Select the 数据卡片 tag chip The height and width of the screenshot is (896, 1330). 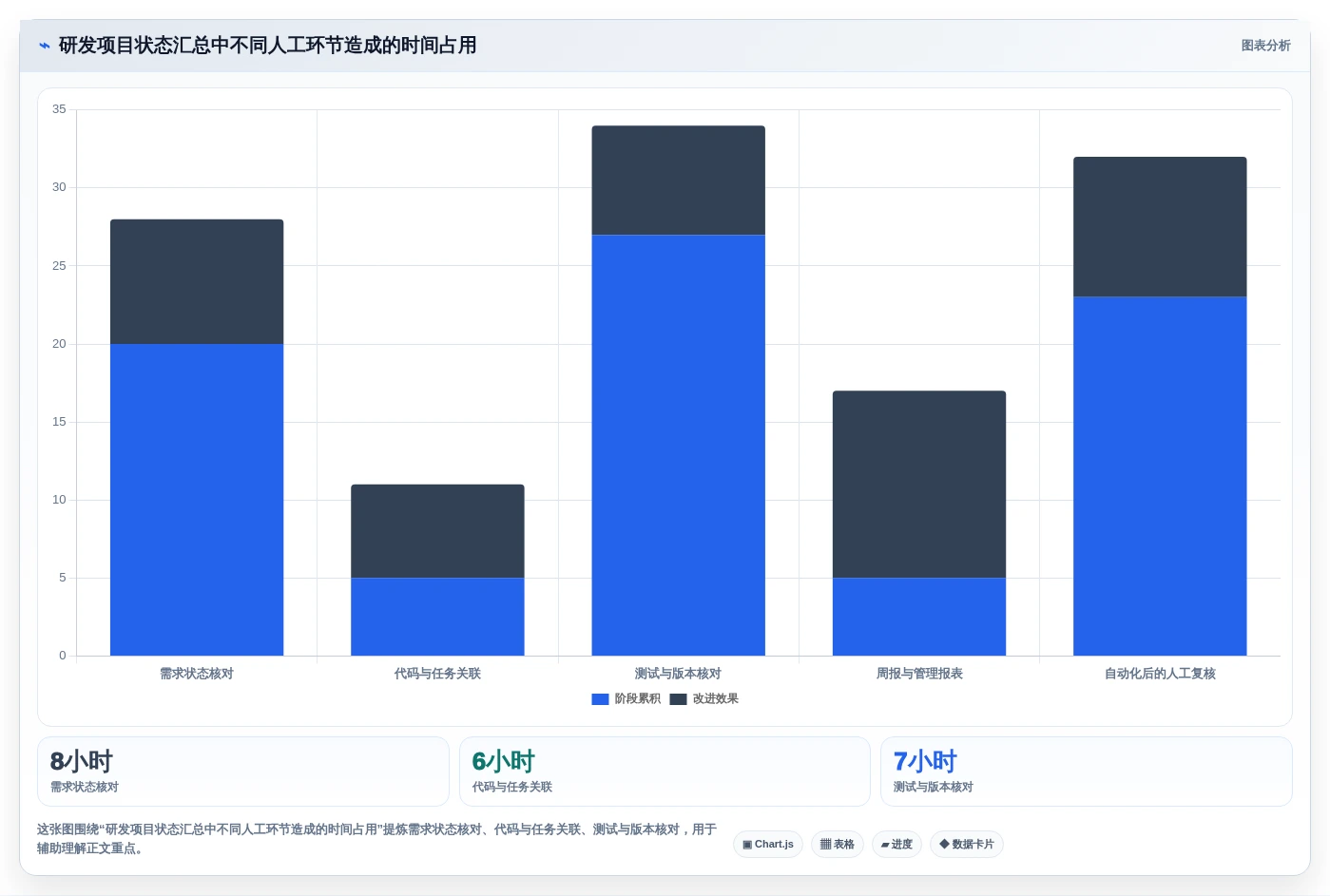pyautogui.click(x=966, y=844)
